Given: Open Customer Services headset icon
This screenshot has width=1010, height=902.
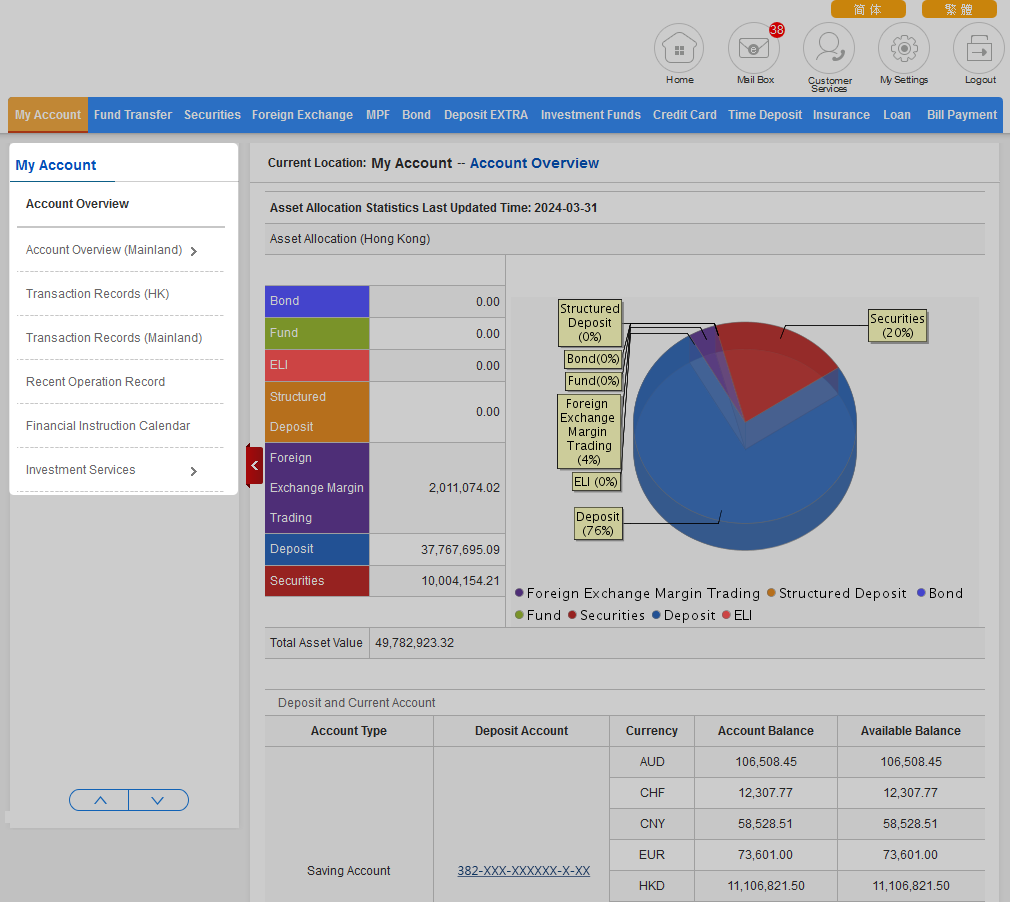Looking at the screenshot, I should [x=829, y=48].
